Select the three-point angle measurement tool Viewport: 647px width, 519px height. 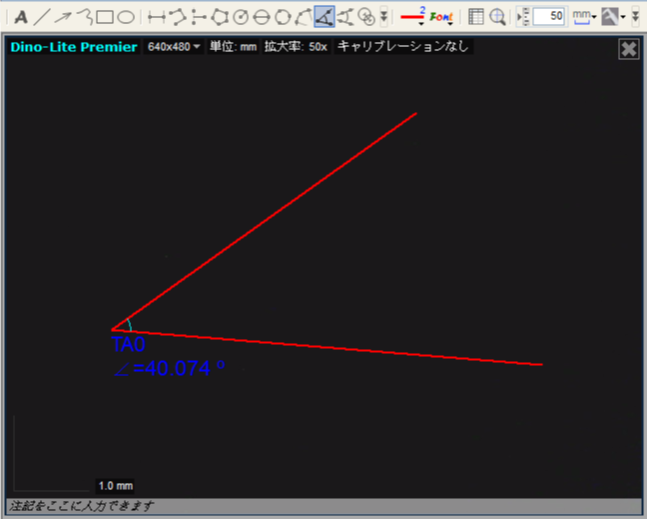324,17
